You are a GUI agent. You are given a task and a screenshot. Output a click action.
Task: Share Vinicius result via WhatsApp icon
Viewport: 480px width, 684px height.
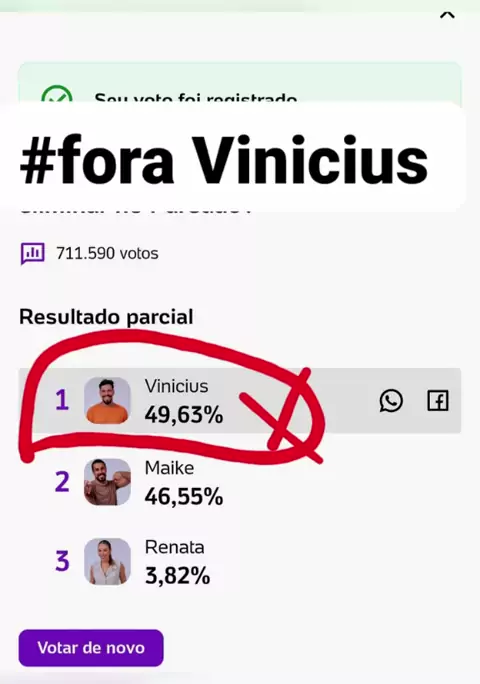[391, 400]
